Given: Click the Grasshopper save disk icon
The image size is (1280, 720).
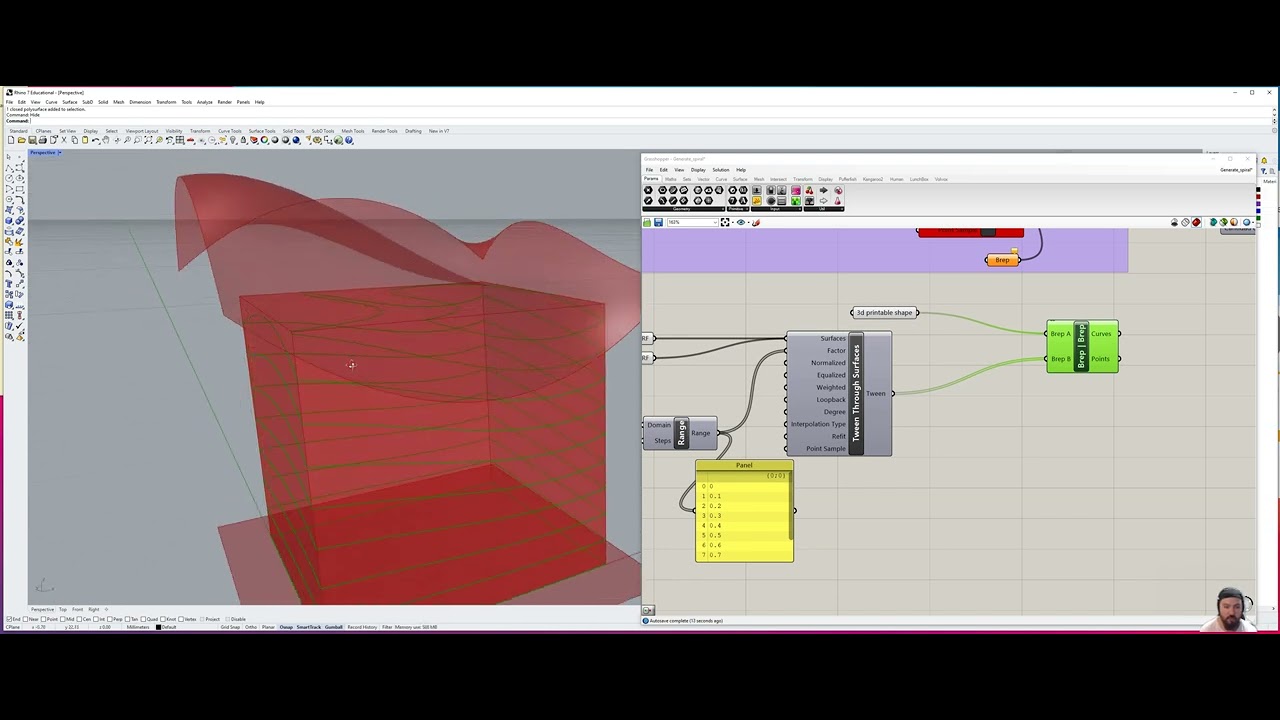Looking at the screenshot, I should point(658,222).
